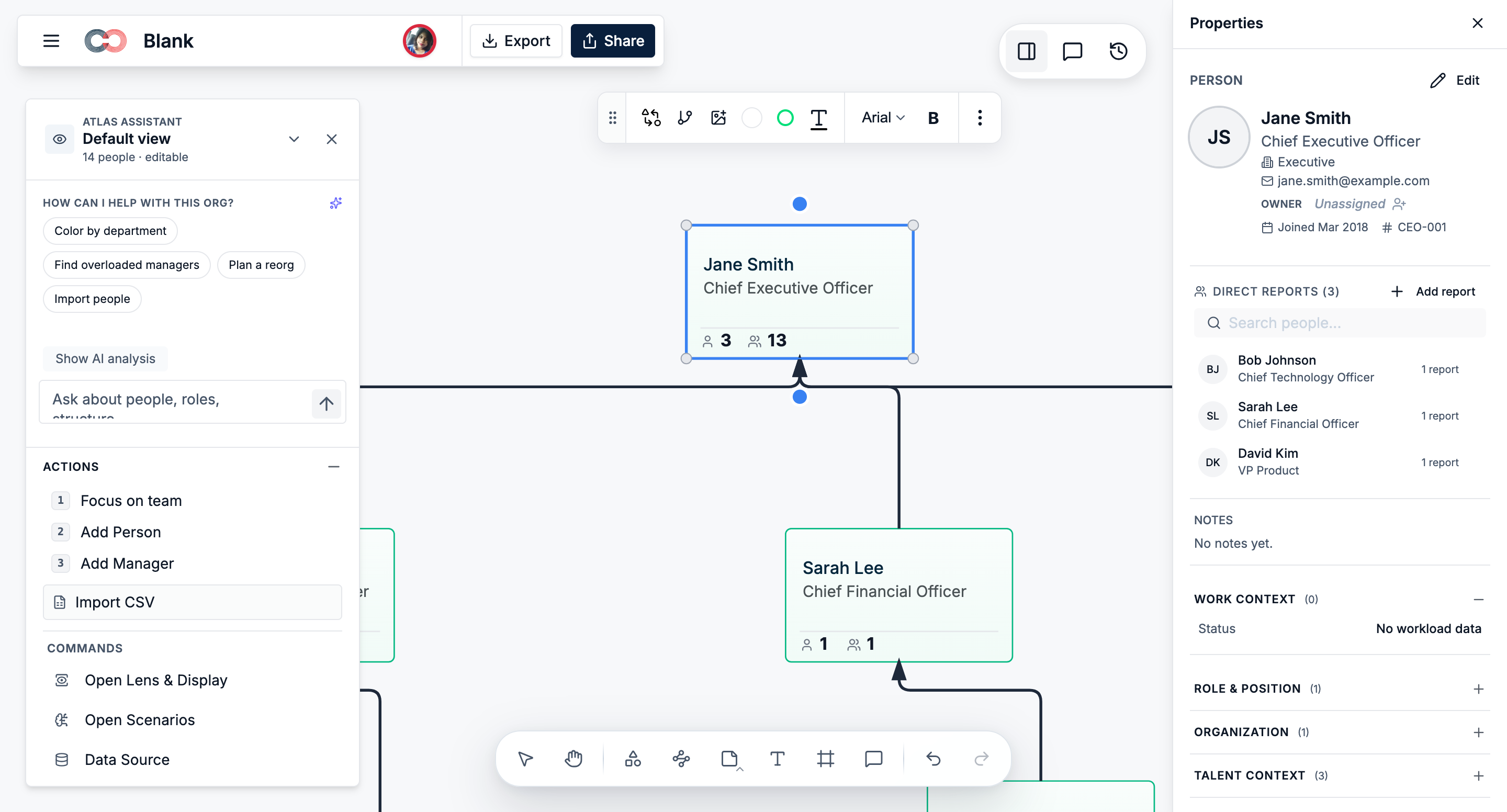Expand the Role & Position section
The width and height of the screenshot is (1507, 812).
coord(1478,689)
